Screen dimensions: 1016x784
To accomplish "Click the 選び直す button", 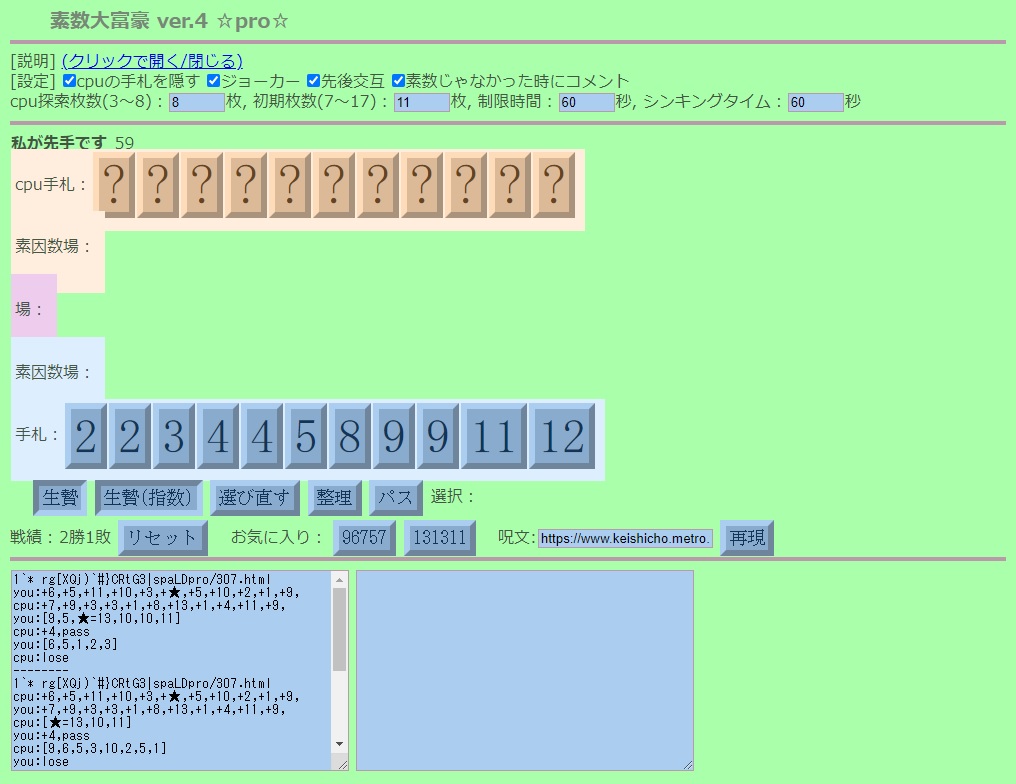I will (255, 498).
